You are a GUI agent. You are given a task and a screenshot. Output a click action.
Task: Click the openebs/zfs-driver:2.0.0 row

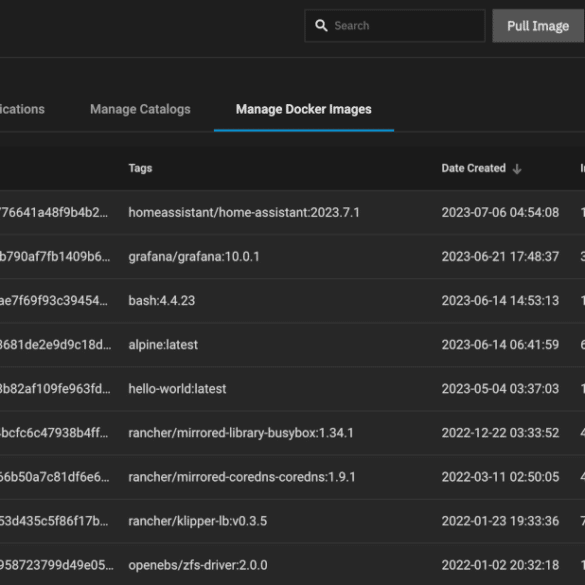click(x=292, y=565)
